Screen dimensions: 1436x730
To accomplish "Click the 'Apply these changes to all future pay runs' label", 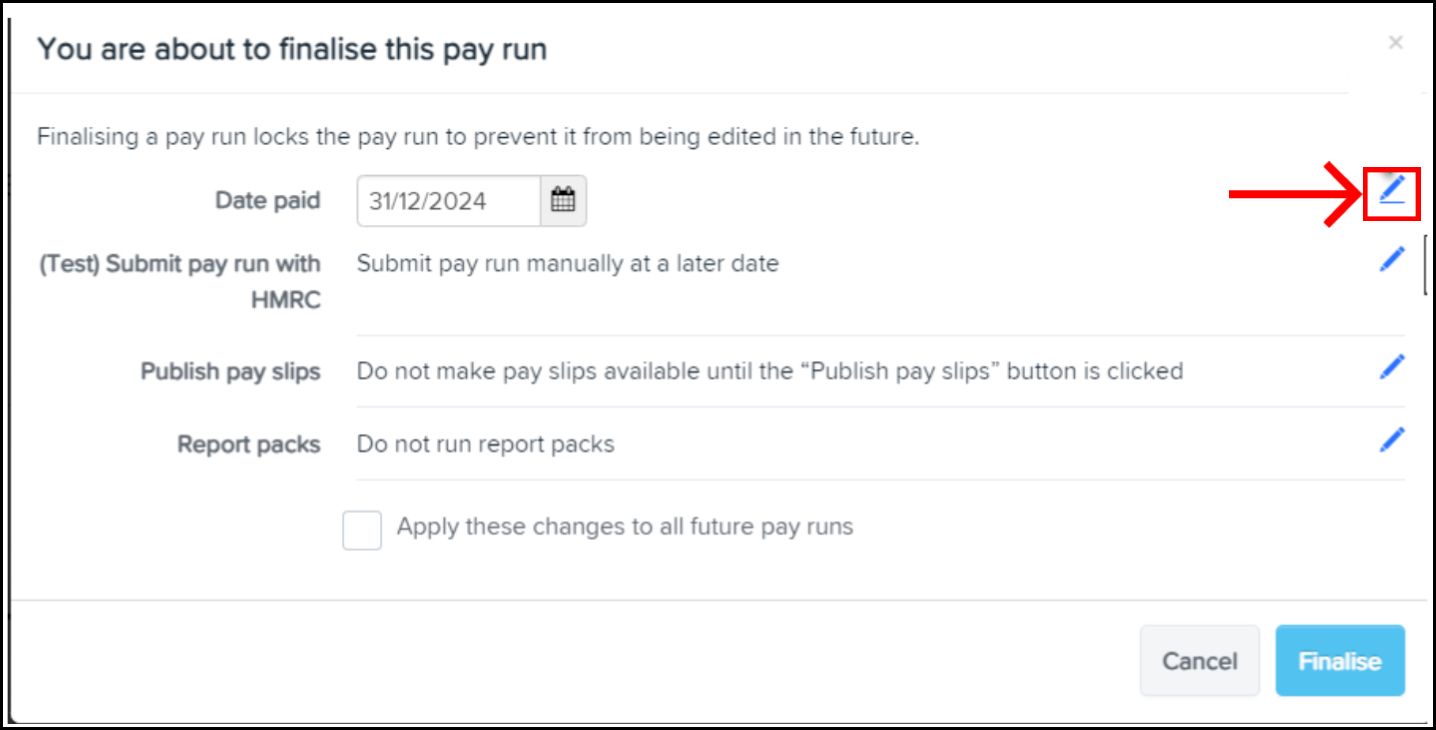I will click(625, 527).
